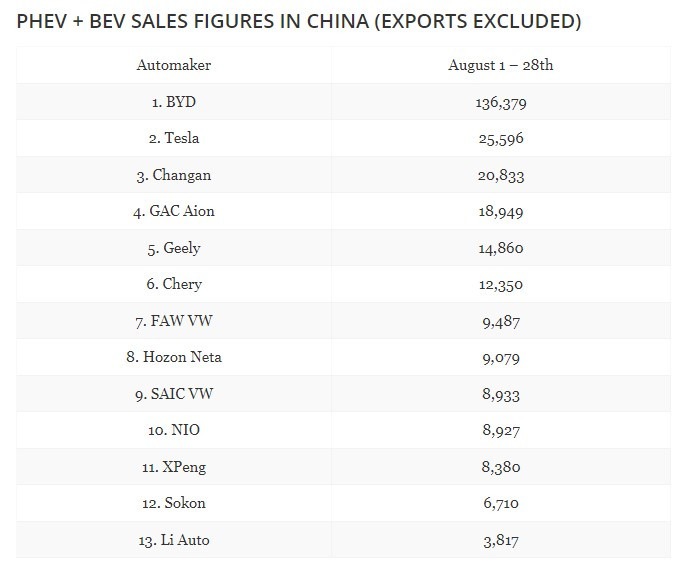Click the XPeng automaker cell
The height and width of the screenshot is (579, 682).
174,467
